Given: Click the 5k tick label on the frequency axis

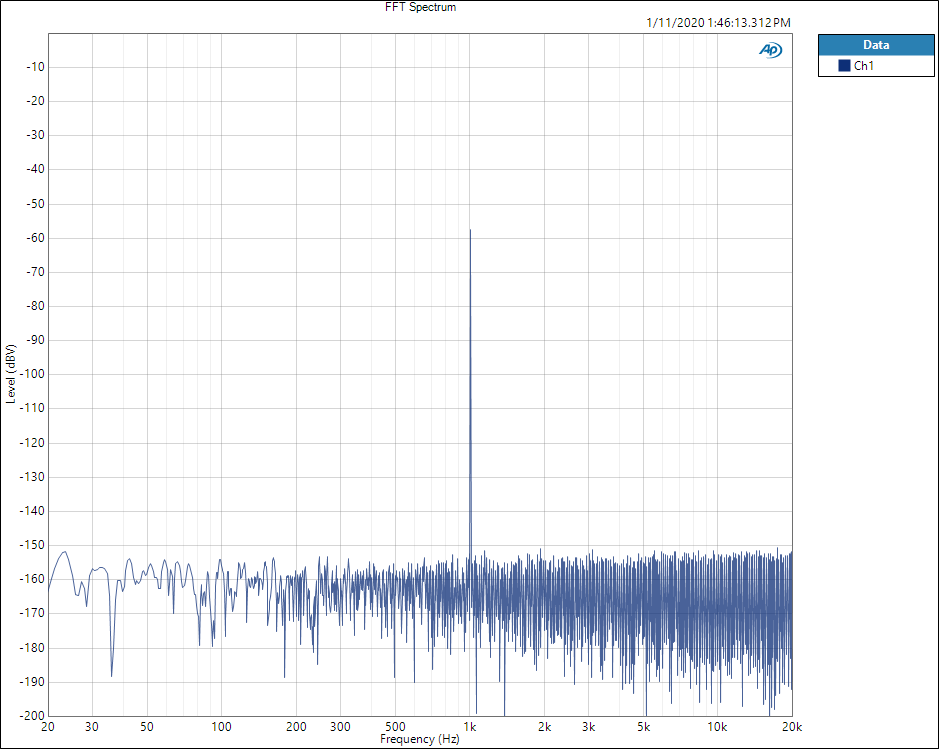Looking at the screenshot, I should (644, 727).
